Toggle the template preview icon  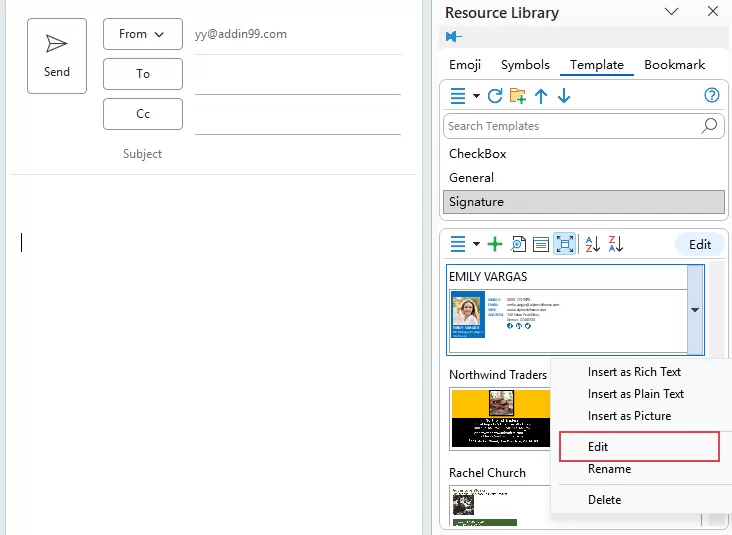coord(519,244)
